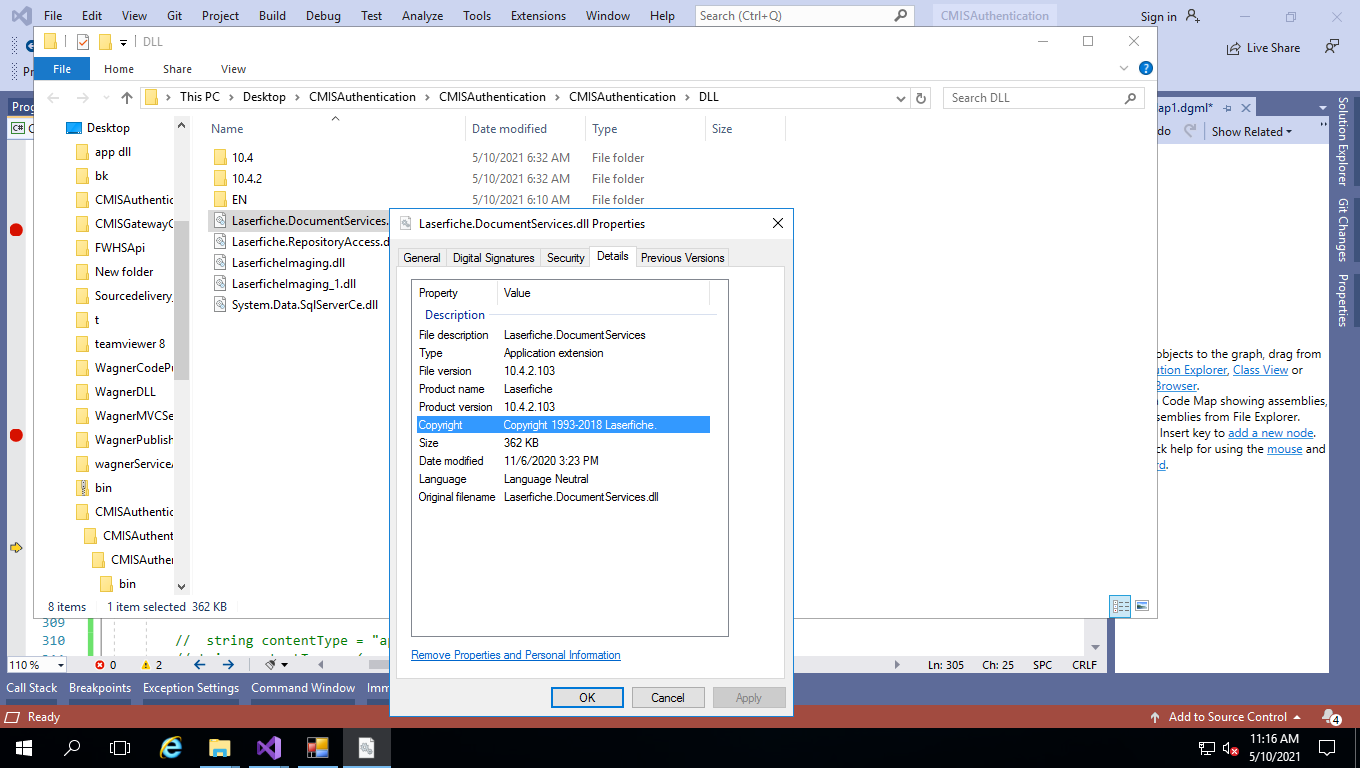Open Visual Studio from the taskbar
1360x768 pixels.
(268, 747)
